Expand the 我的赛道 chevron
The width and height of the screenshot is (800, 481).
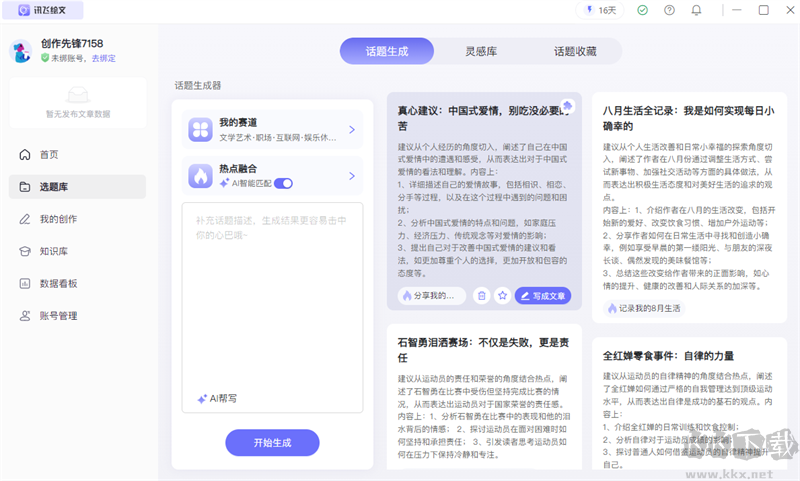tap(352, 129)
